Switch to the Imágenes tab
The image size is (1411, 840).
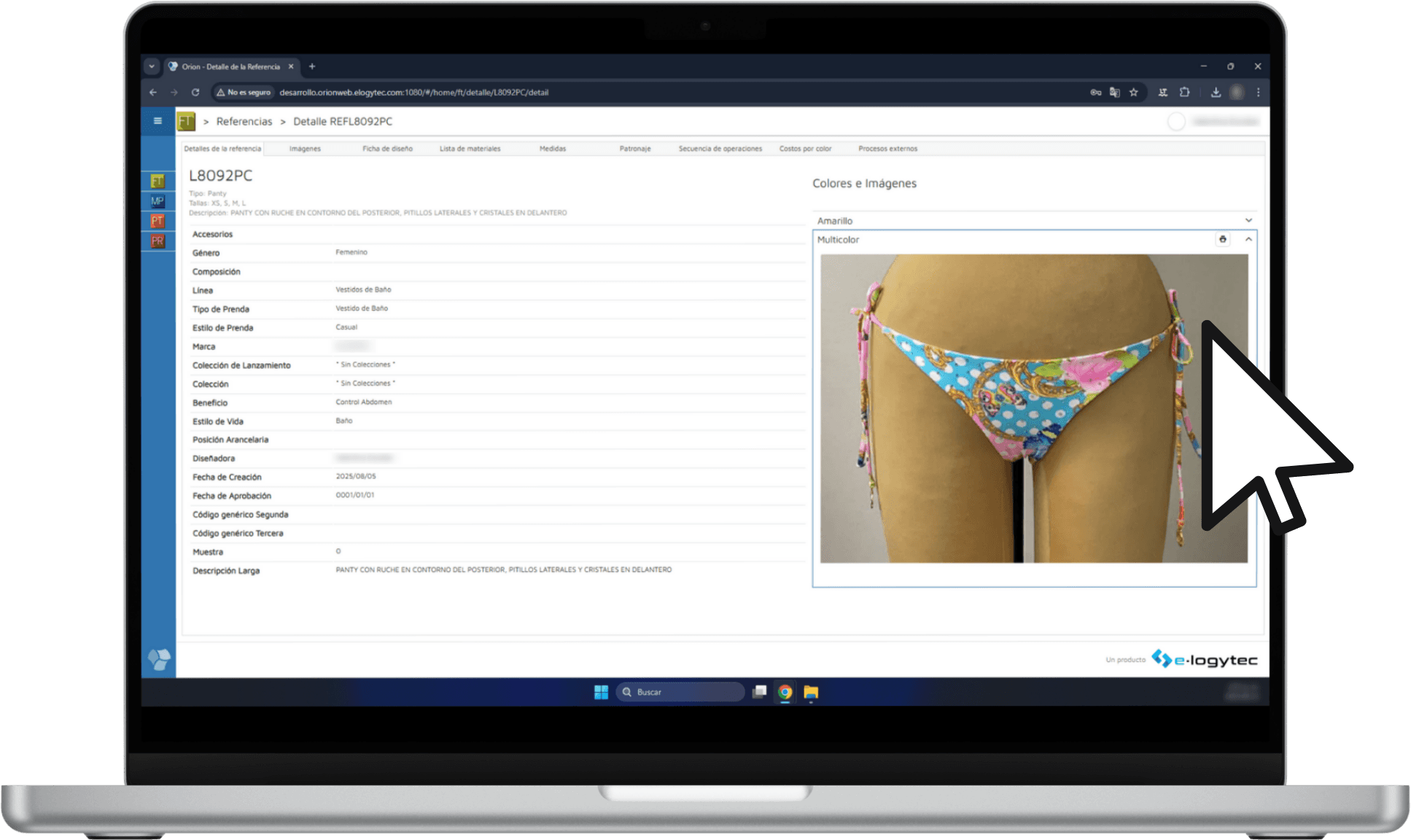click(x=305, y=149)
